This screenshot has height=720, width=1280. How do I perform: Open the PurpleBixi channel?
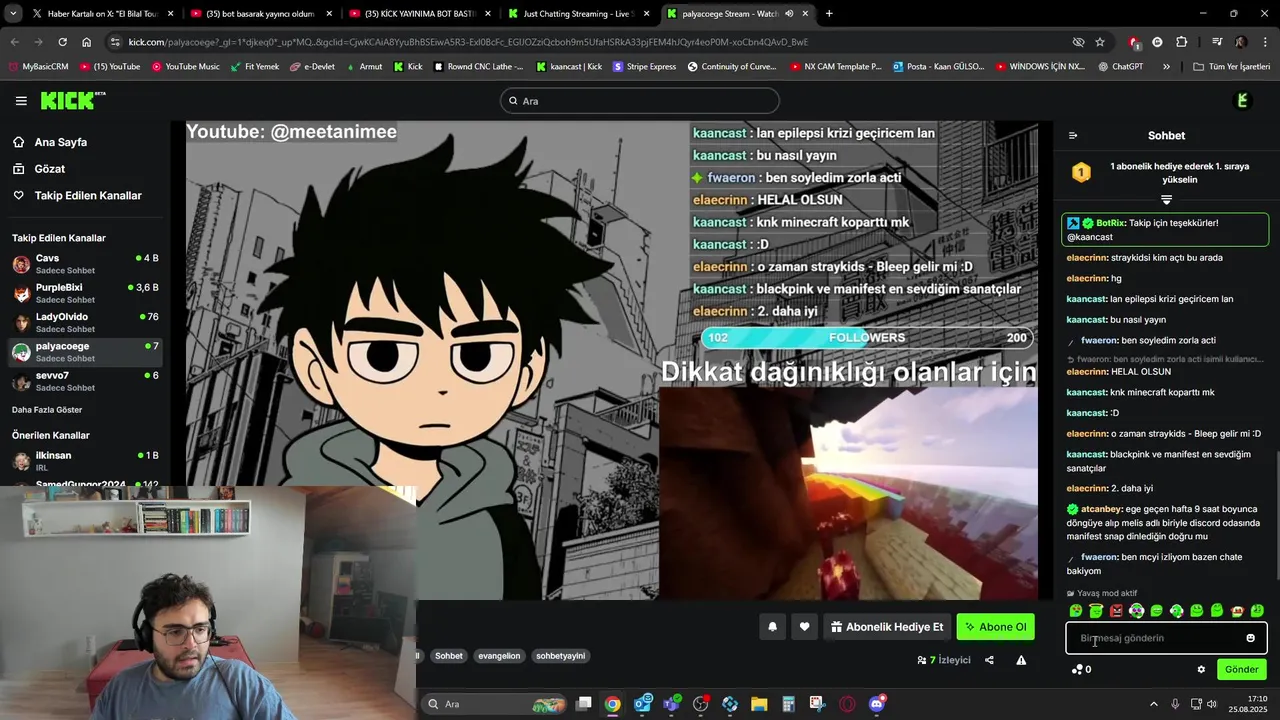tap(84, 293)
